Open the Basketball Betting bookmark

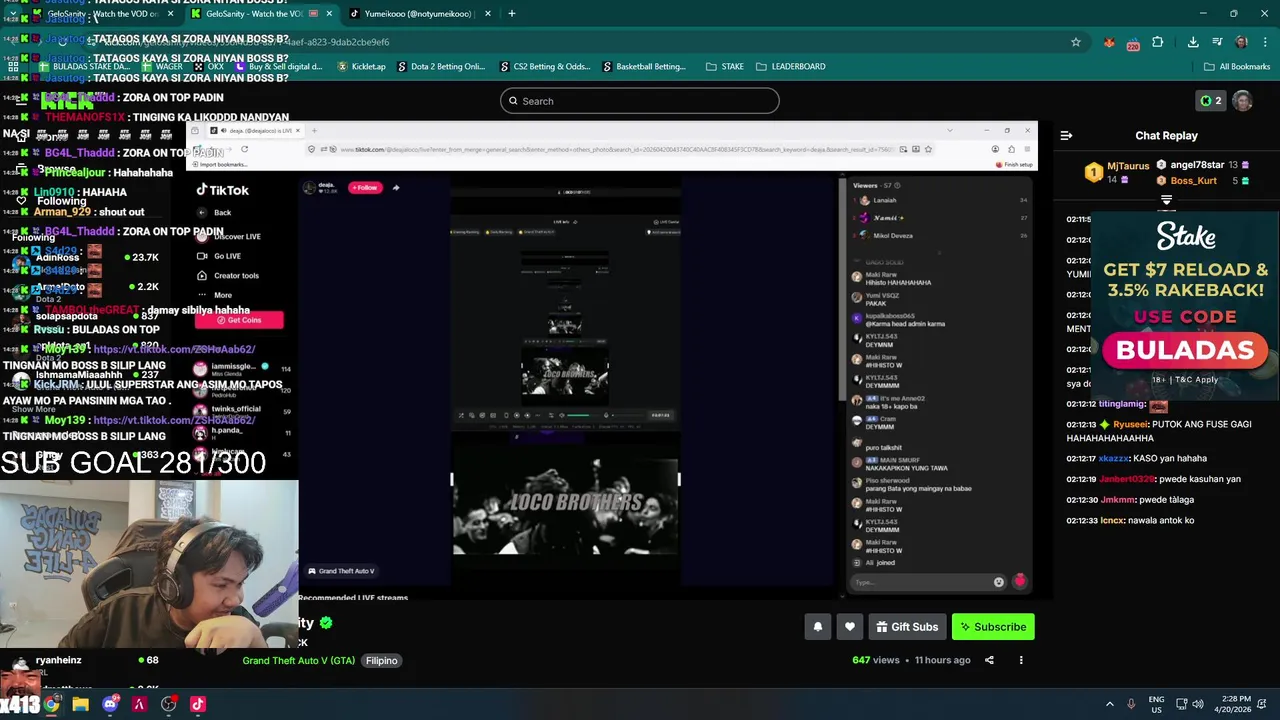pyautogui.click(x=645, y=67)
